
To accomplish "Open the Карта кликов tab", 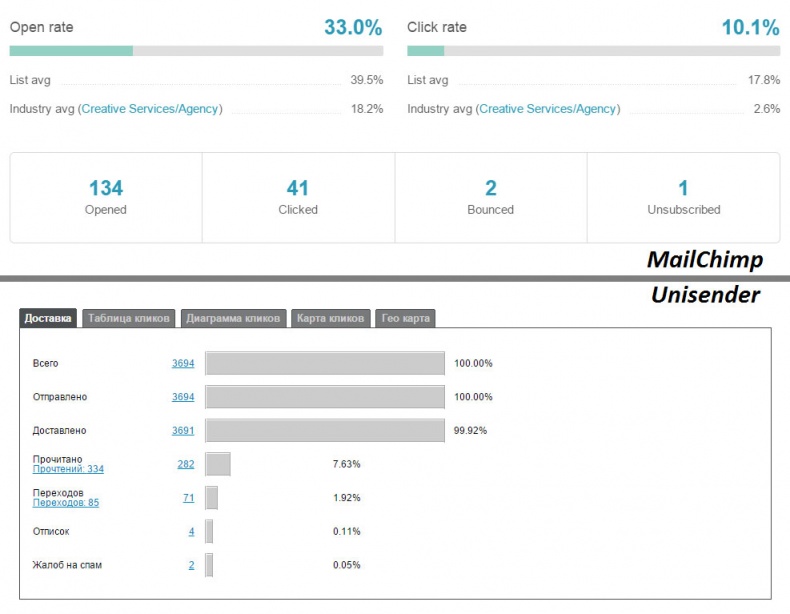I will (330, 318).
